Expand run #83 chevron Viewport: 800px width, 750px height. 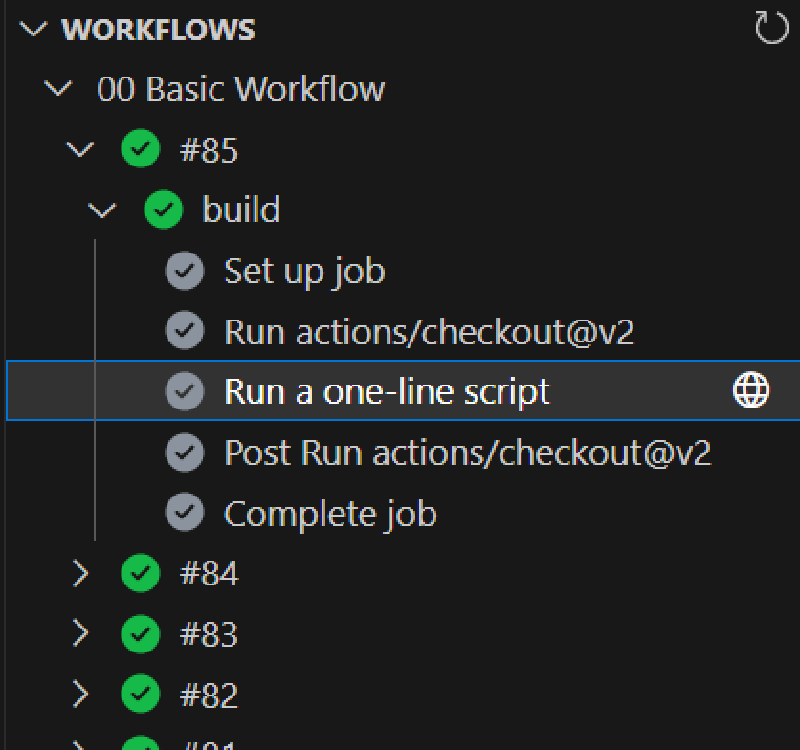80,634
